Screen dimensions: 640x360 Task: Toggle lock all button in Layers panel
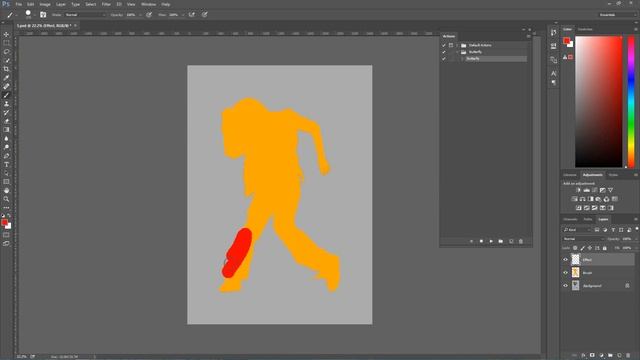click(604, 248)
